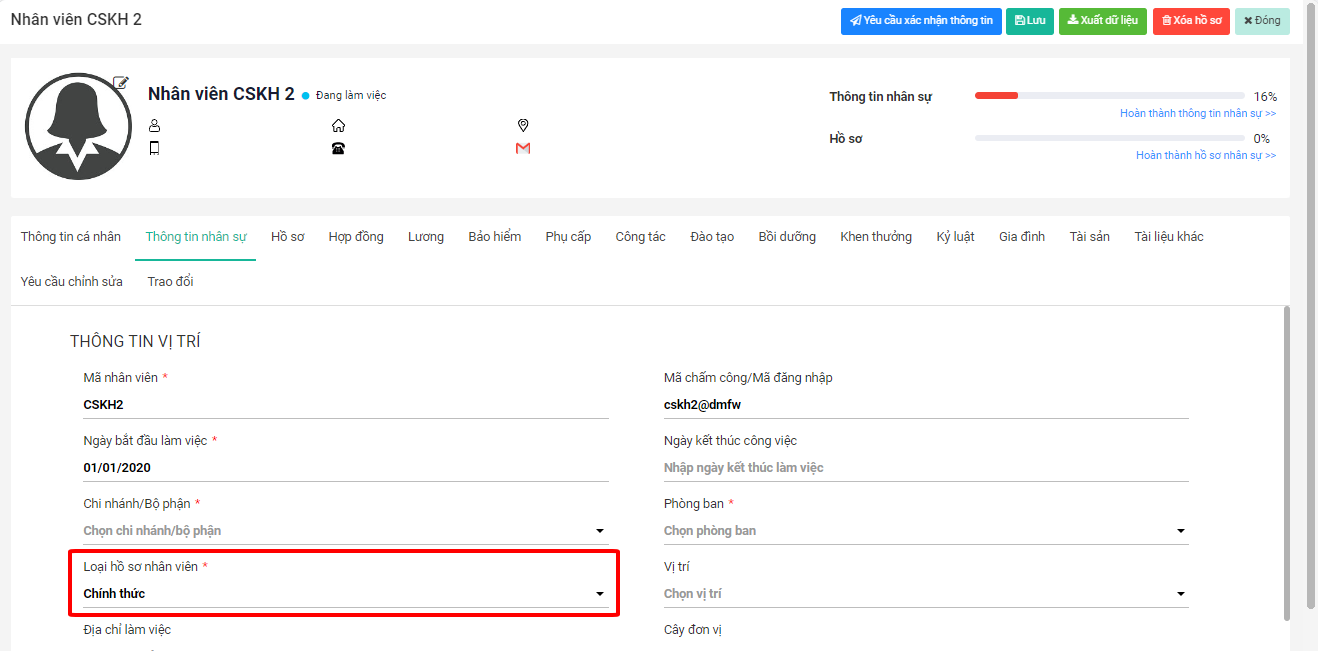This screenshot has height=651, width=1318.
Task: Click the person profile icon
Action: [x=154, y=126]
